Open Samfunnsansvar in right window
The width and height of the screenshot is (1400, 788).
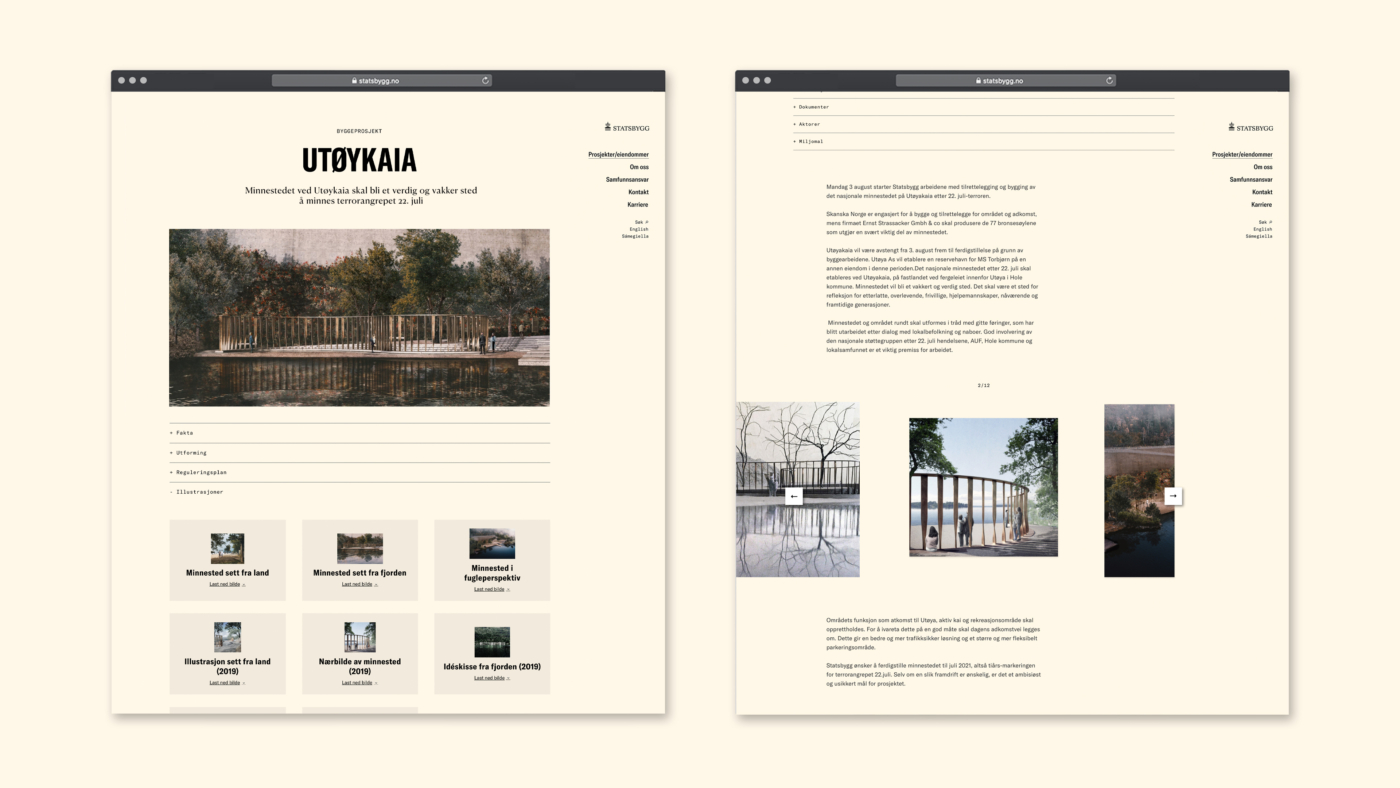click(1251, 180)
